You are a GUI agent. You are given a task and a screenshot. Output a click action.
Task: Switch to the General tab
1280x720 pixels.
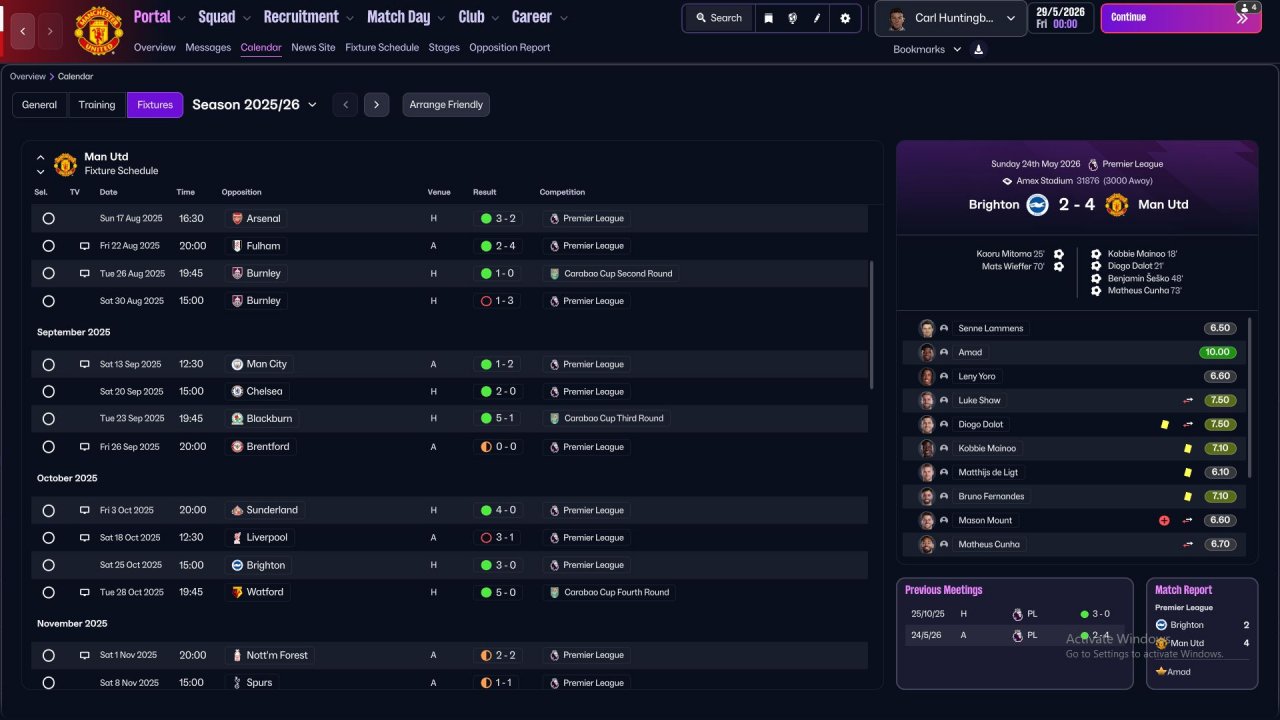(x=40, y=105)
